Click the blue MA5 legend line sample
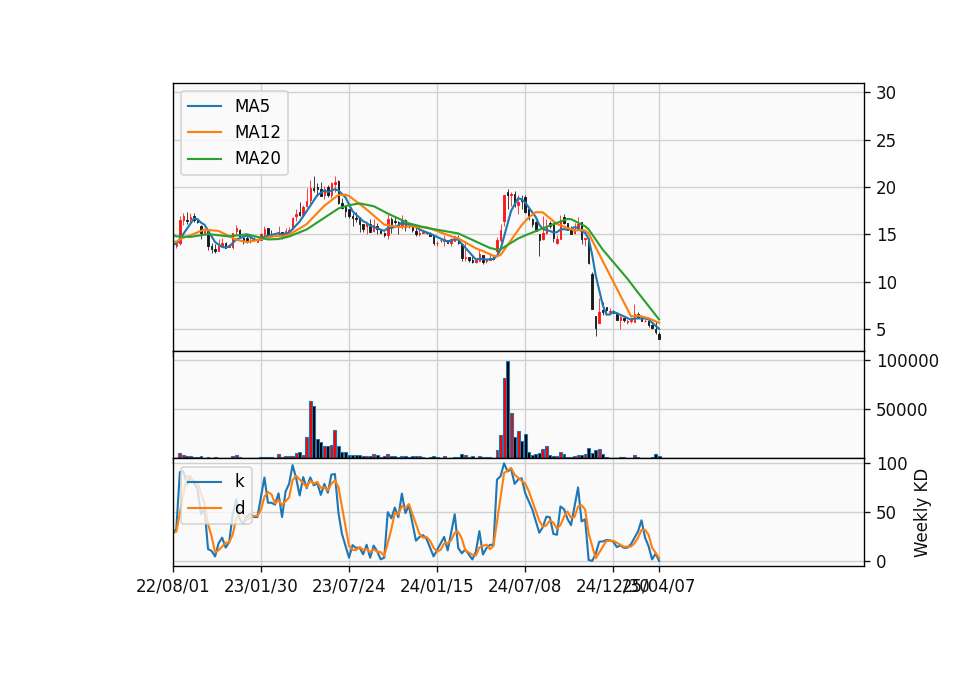The width and height of the screenshot is (960, 690). tap(204, 106)
